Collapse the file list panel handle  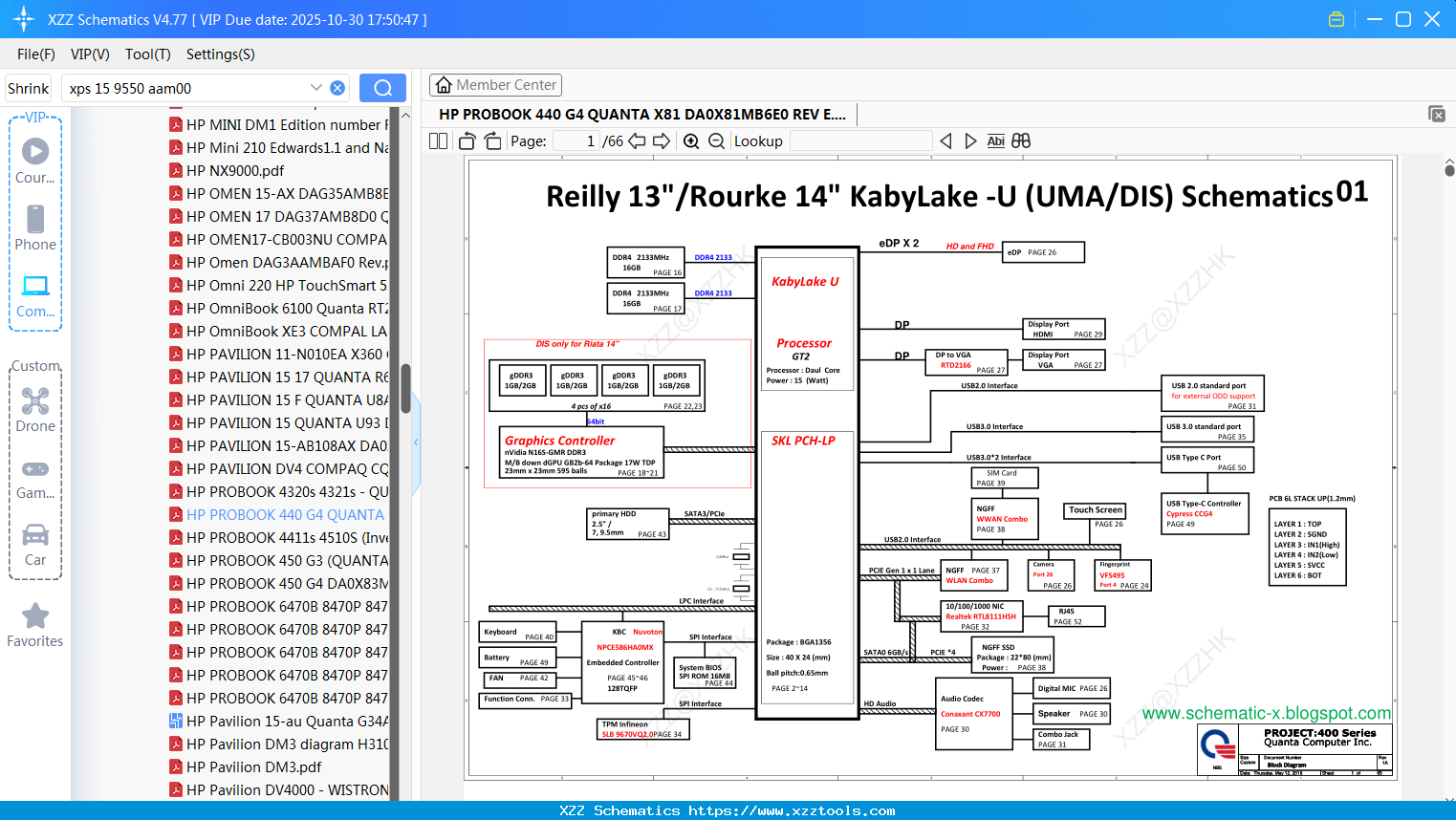[416, 442]
